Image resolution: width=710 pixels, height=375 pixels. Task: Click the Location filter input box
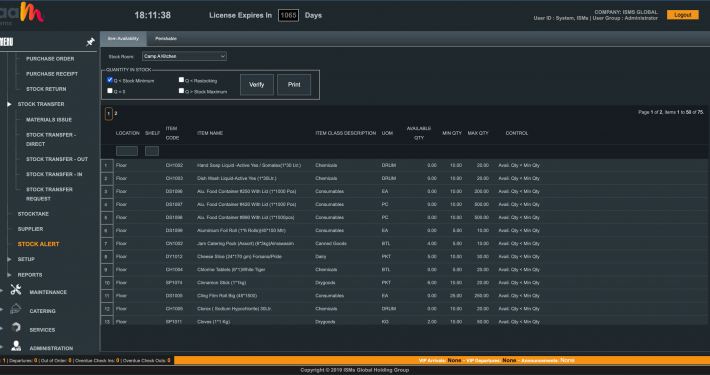(127, 151)
